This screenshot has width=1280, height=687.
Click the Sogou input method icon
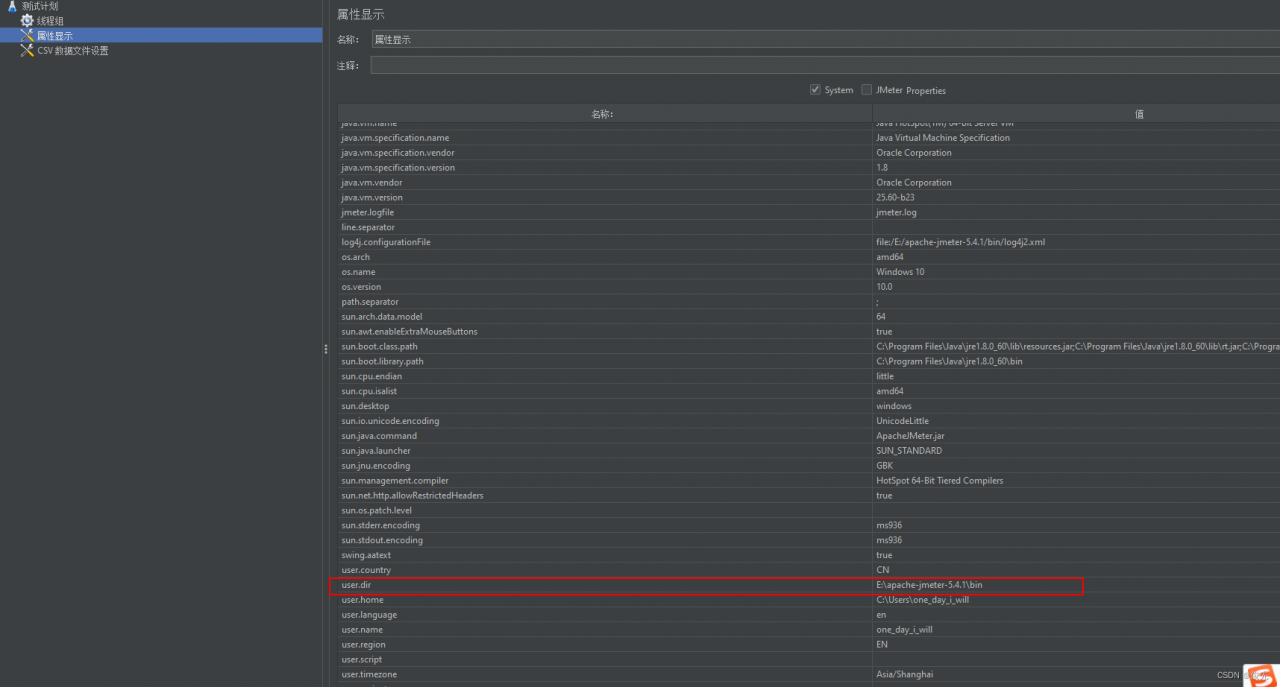coord(1260,675)
